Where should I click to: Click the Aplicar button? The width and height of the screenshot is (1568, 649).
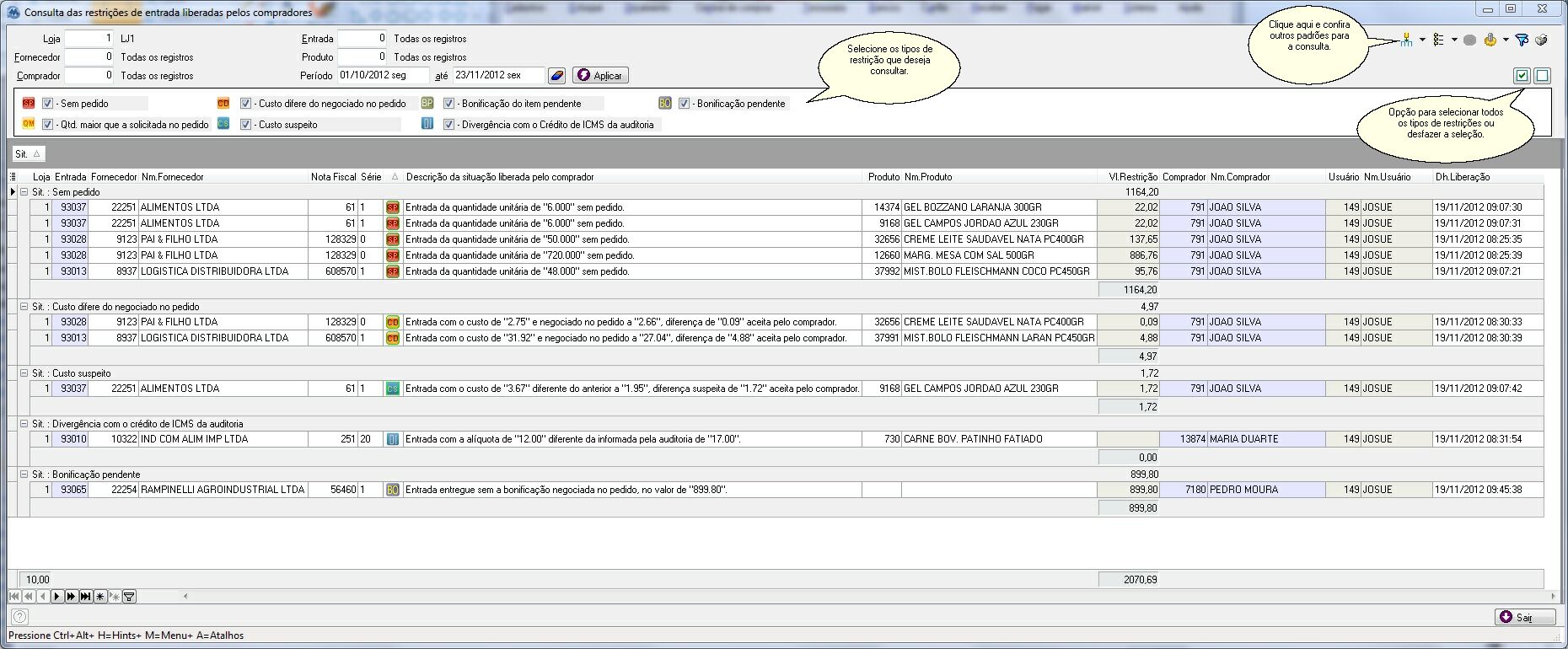[x=600, y=76]
